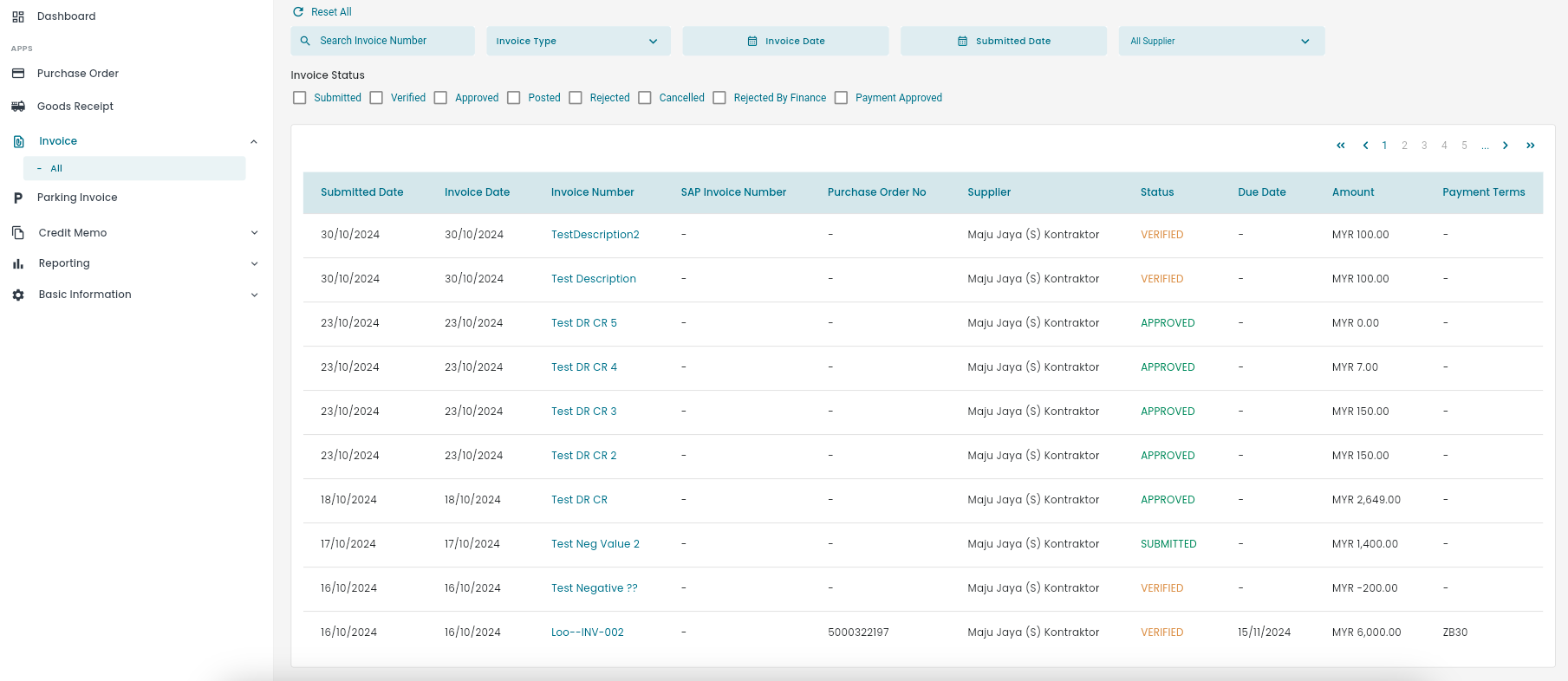
Task: Click the Reporting bar chart icon
Action: (x=18, y=263)
